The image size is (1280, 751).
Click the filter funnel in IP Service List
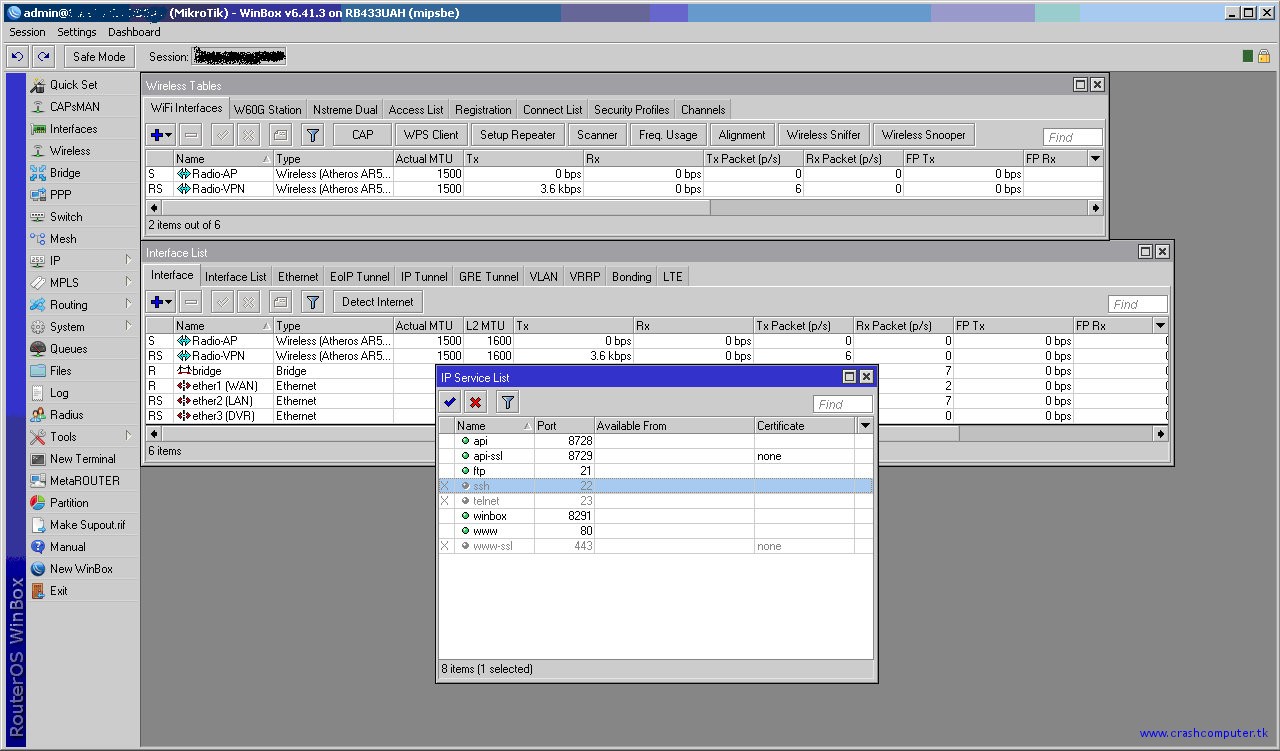508,402
